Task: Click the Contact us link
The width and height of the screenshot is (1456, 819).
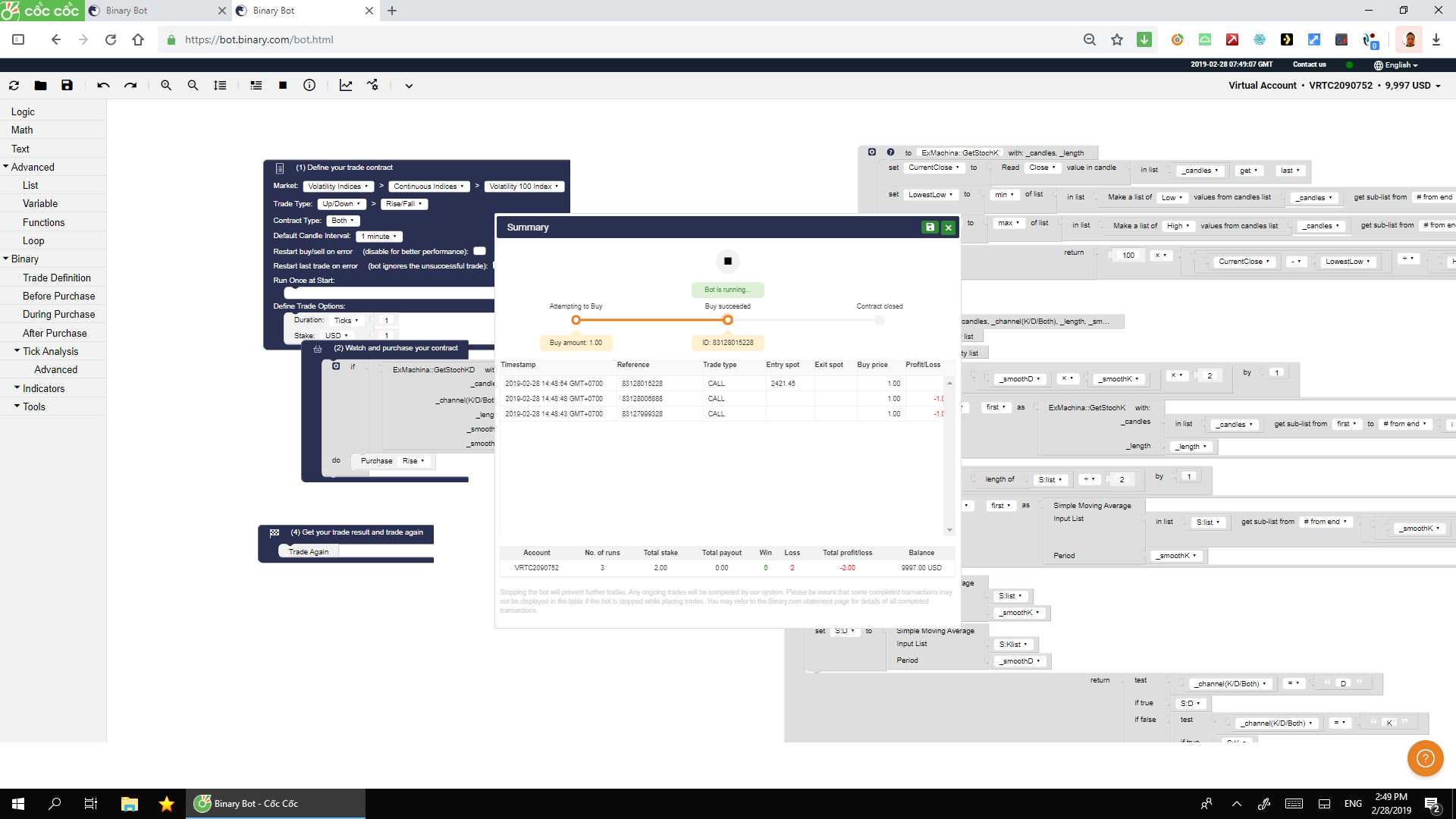Action: (x=1309, y=64)
